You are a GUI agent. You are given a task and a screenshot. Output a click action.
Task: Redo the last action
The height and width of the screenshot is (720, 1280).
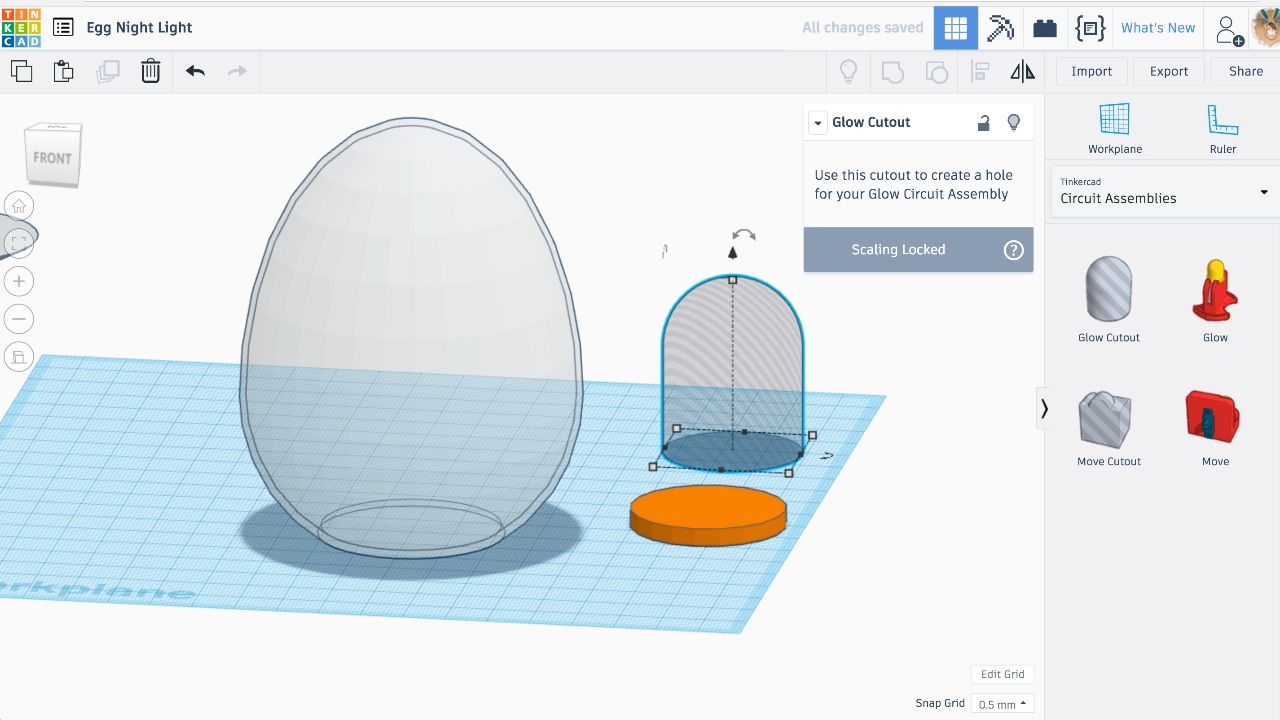click(237, 71)
